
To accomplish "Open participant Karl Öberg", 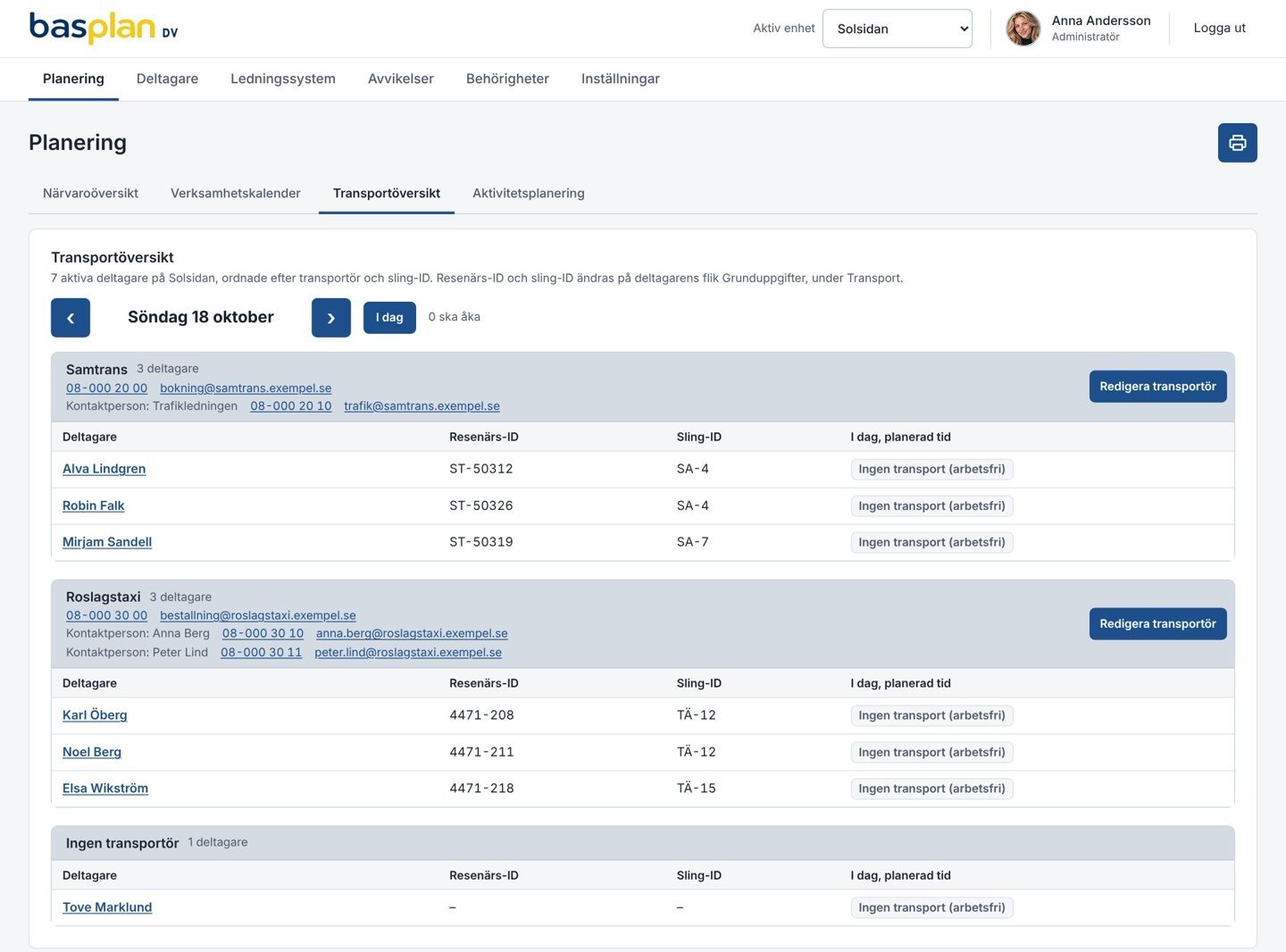I will (x=95, y=715).
